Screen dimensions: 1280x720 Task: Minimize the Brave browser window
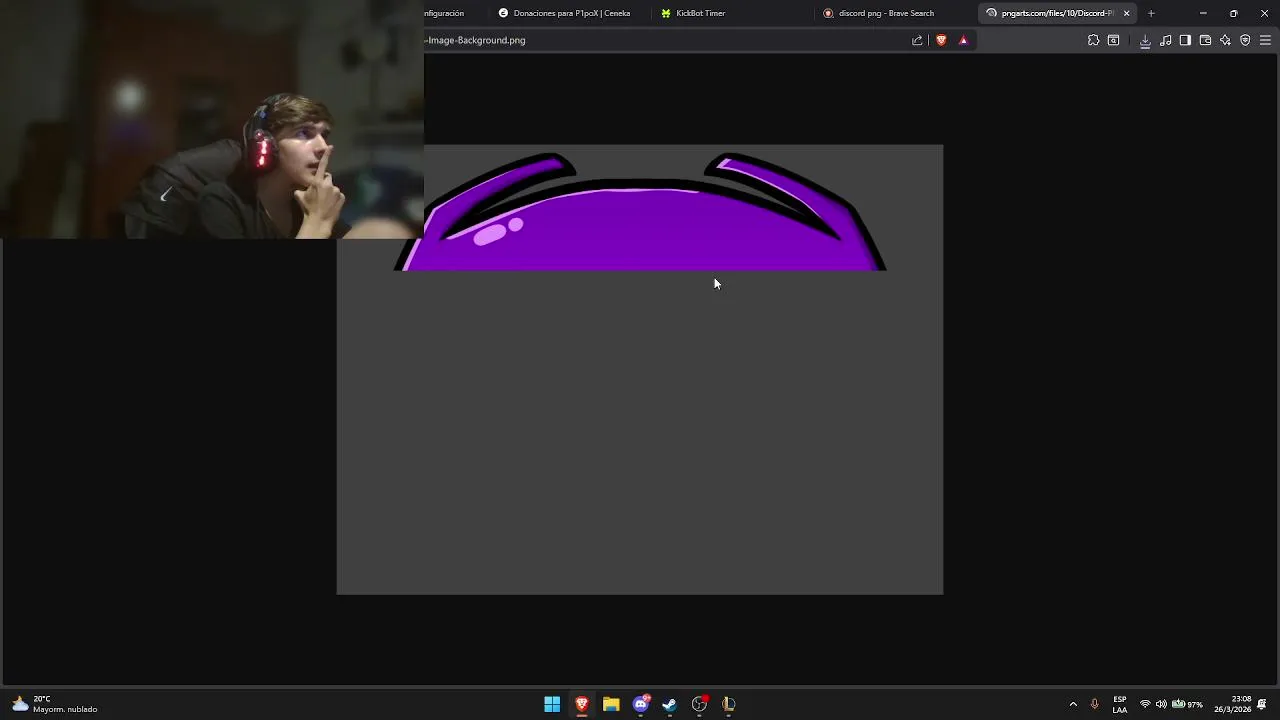coord(1203,13)
